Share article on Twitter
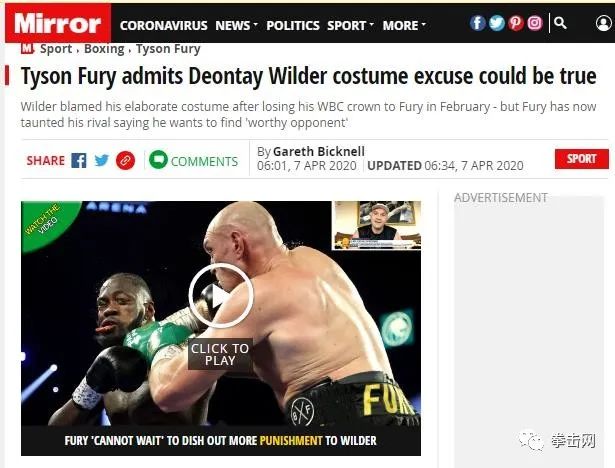The height and width of the screenshot is (468, 615). 102,160
